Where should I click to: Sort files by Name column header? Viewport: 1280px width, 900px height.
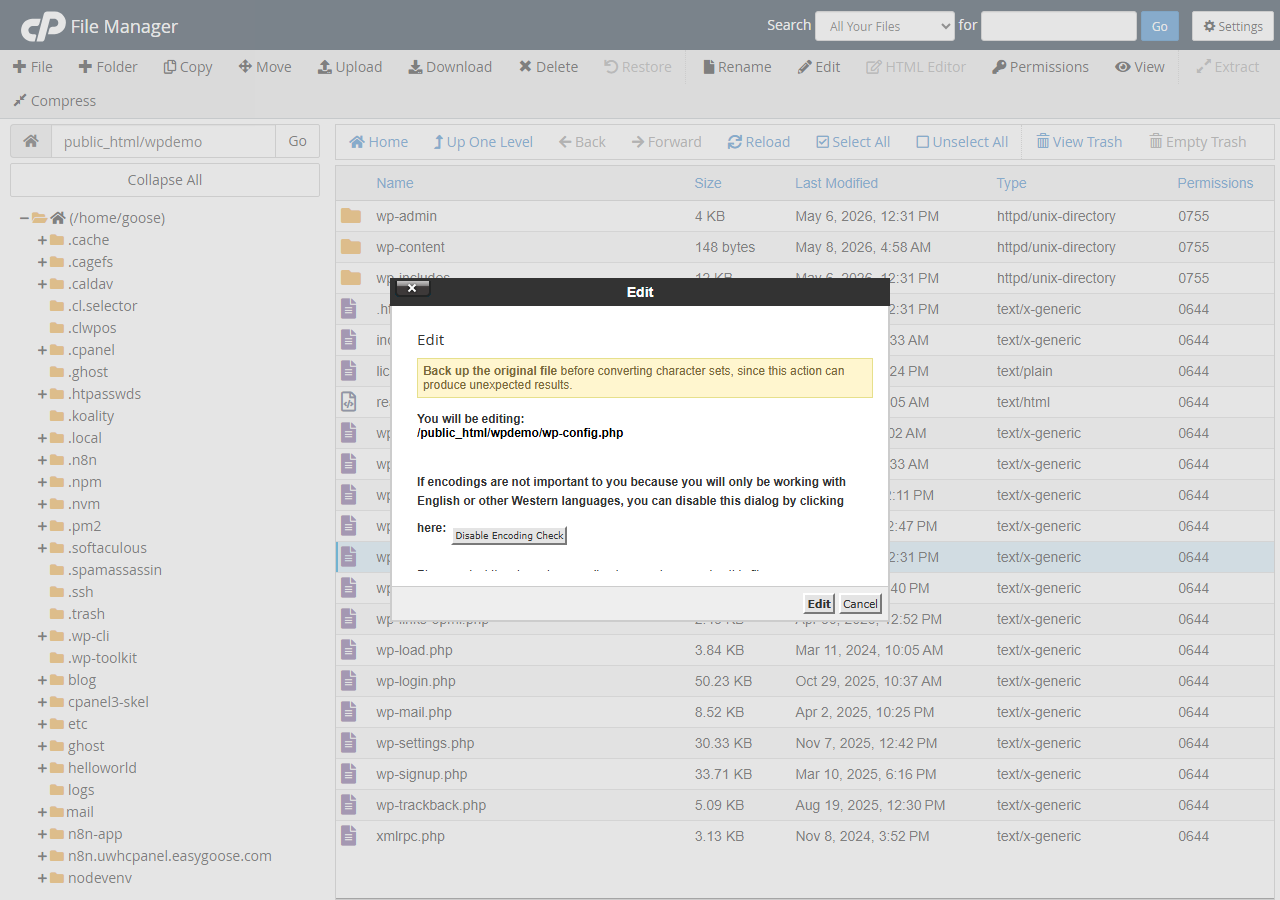[395, 183]
